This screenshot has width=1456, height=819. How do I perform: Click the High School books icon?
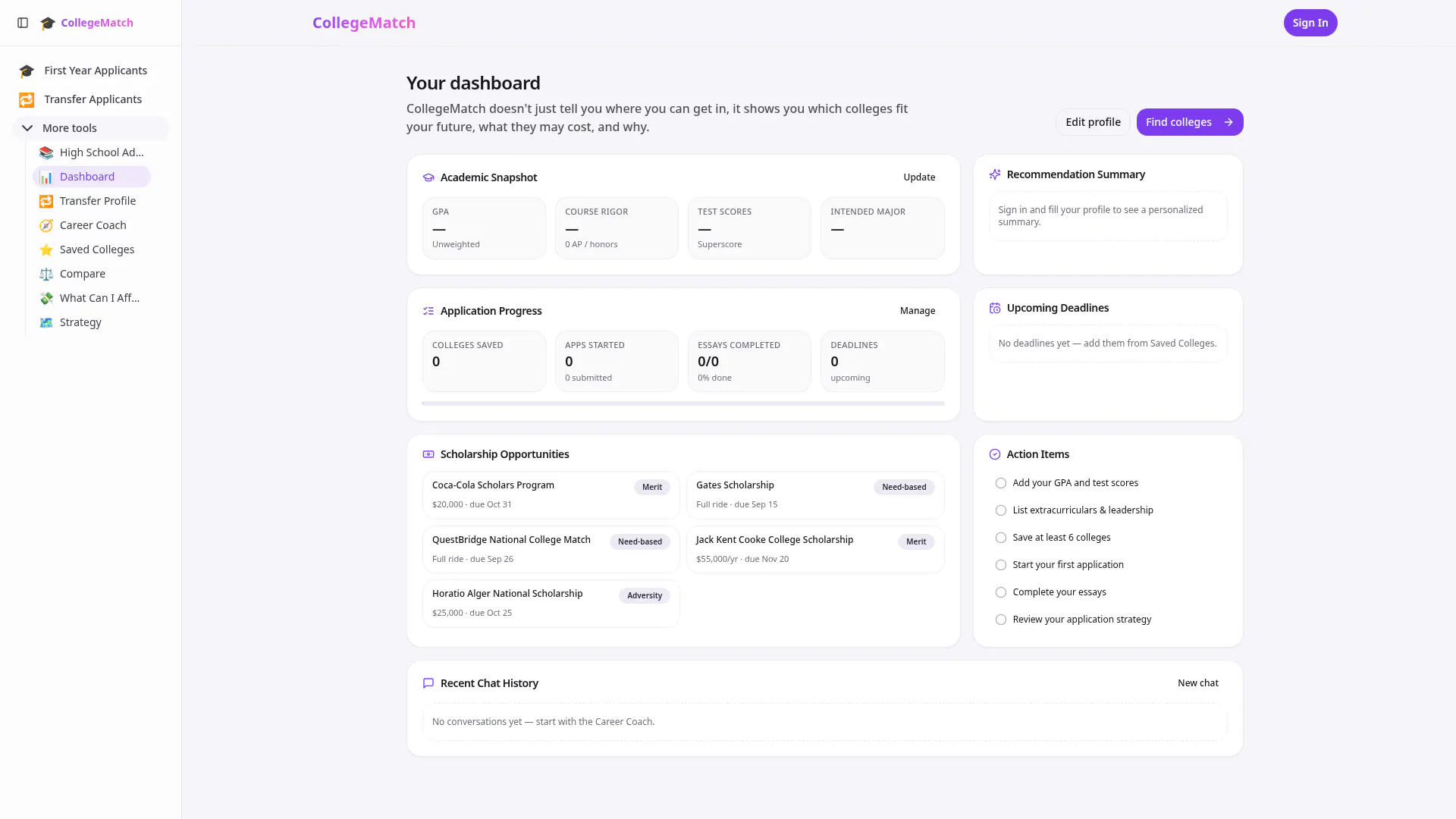point(46,152)
